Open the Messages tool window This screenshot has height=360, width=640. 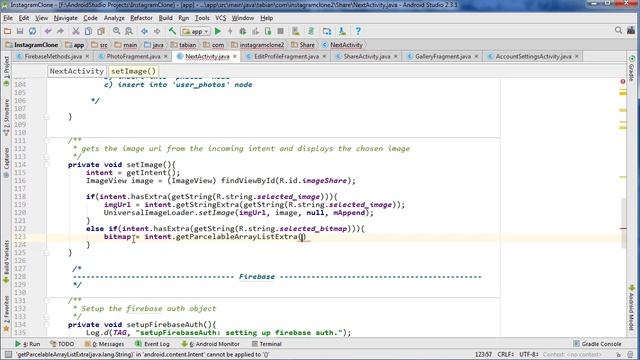[104, 344]
